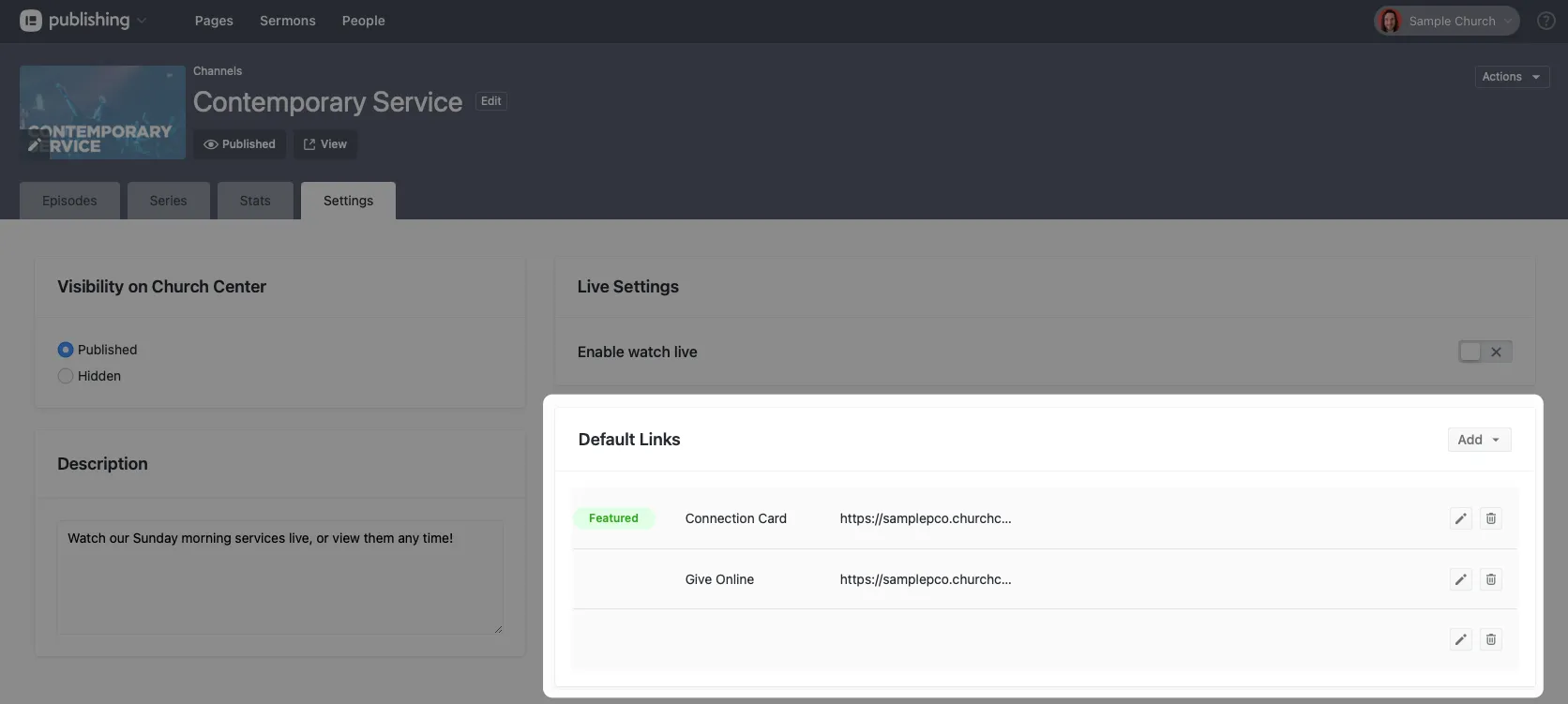Toggle Enable watch live switch
Screen dimensions: 1568x704
[x=1485, y=352]
